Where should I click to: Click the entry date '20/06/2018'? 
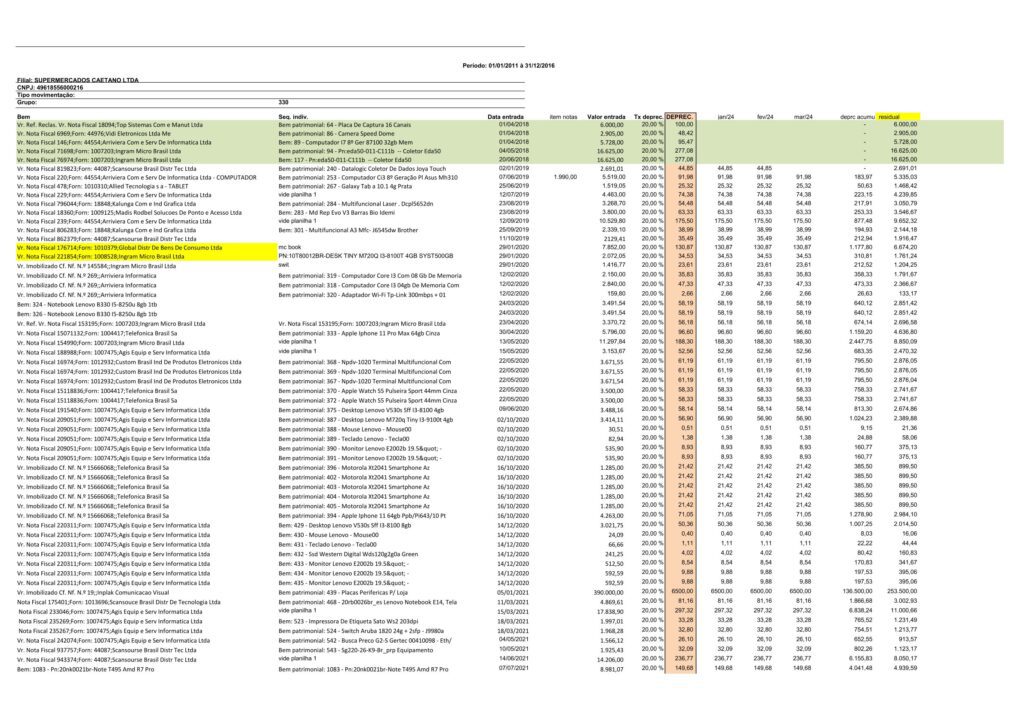tap(513, 159)
